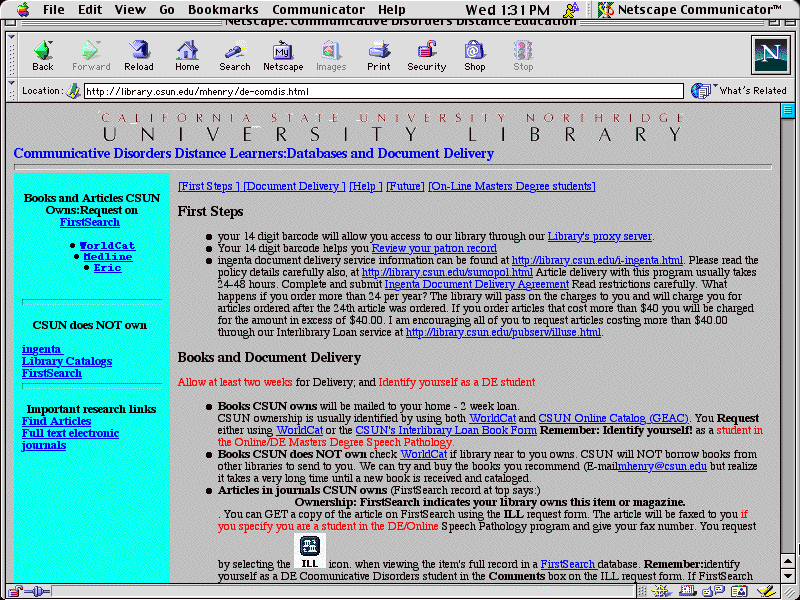Image resolution: width=800 pixels, height=600 pixels.
Task: Open Navigator from component bar
Action: coord(662,592)
